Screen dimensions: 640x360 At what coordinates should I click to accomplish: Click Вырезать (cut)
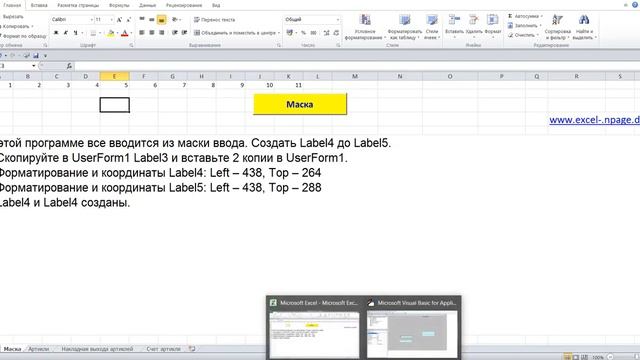pyautogui.click(x=13, y=17)
